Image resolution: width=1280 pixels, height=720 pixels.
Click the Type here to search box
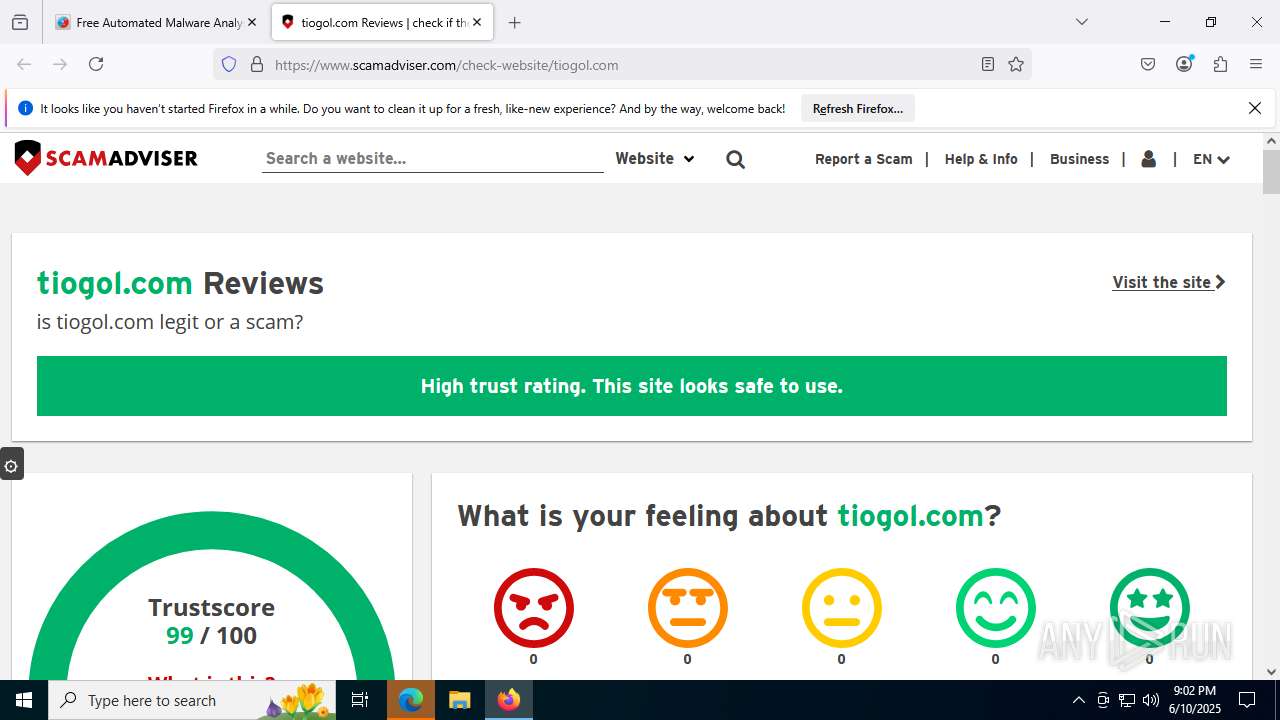[x=194, y=700]
